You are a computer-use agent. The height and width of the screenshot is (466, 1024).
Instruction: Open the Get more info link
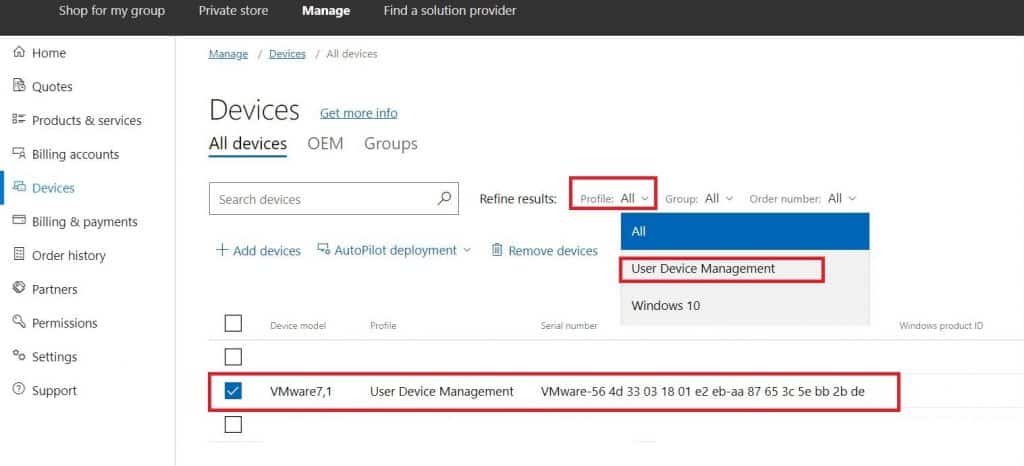pyautogui.click(x=359, y=113)
